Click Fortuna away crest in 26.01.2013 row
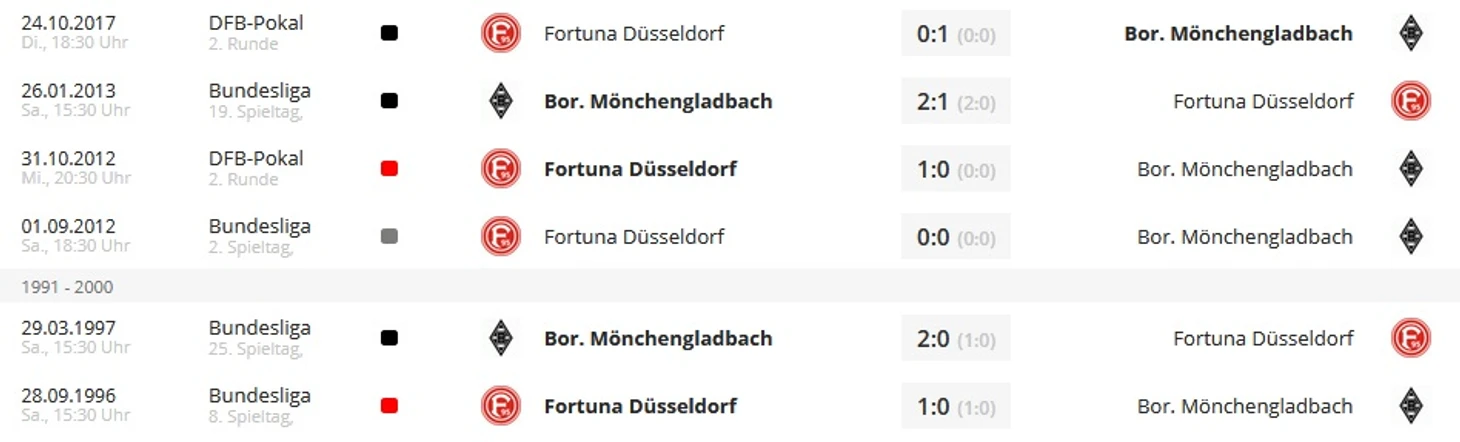 point(1410,101)
